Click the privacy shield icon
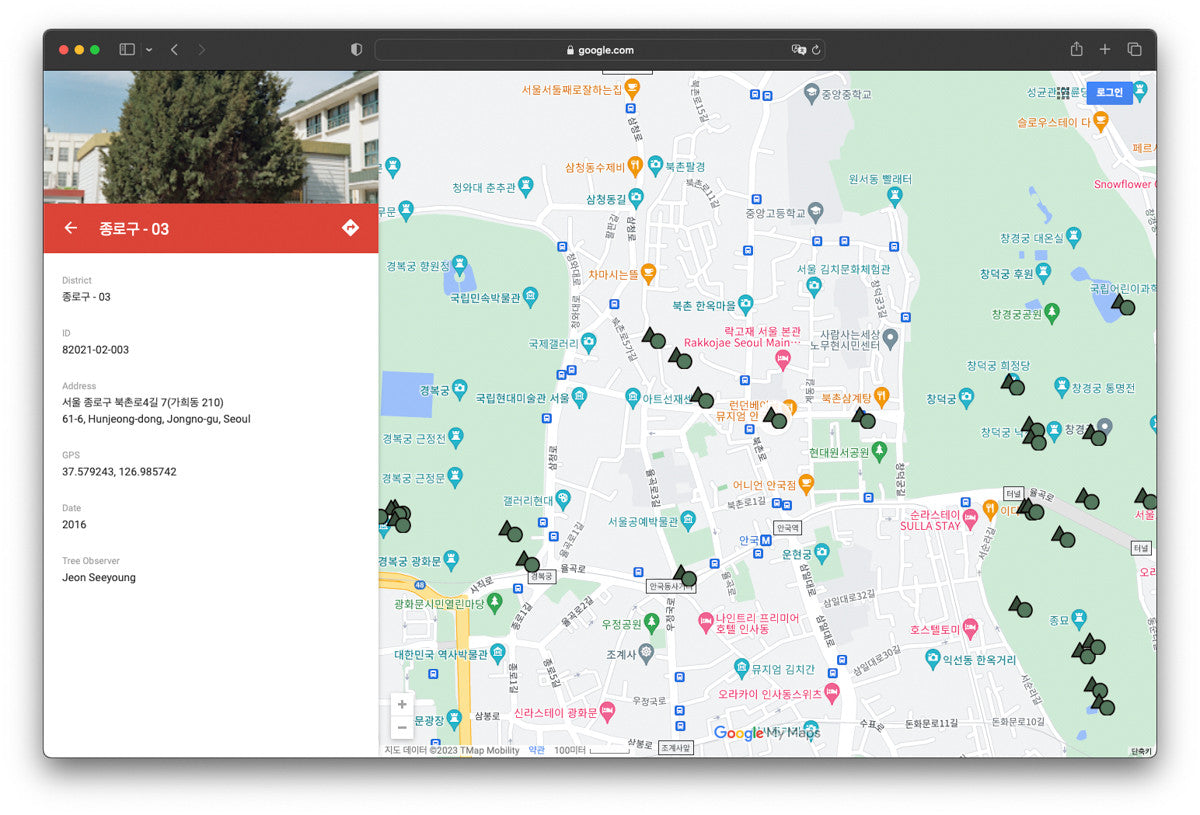 coord(356,49)
